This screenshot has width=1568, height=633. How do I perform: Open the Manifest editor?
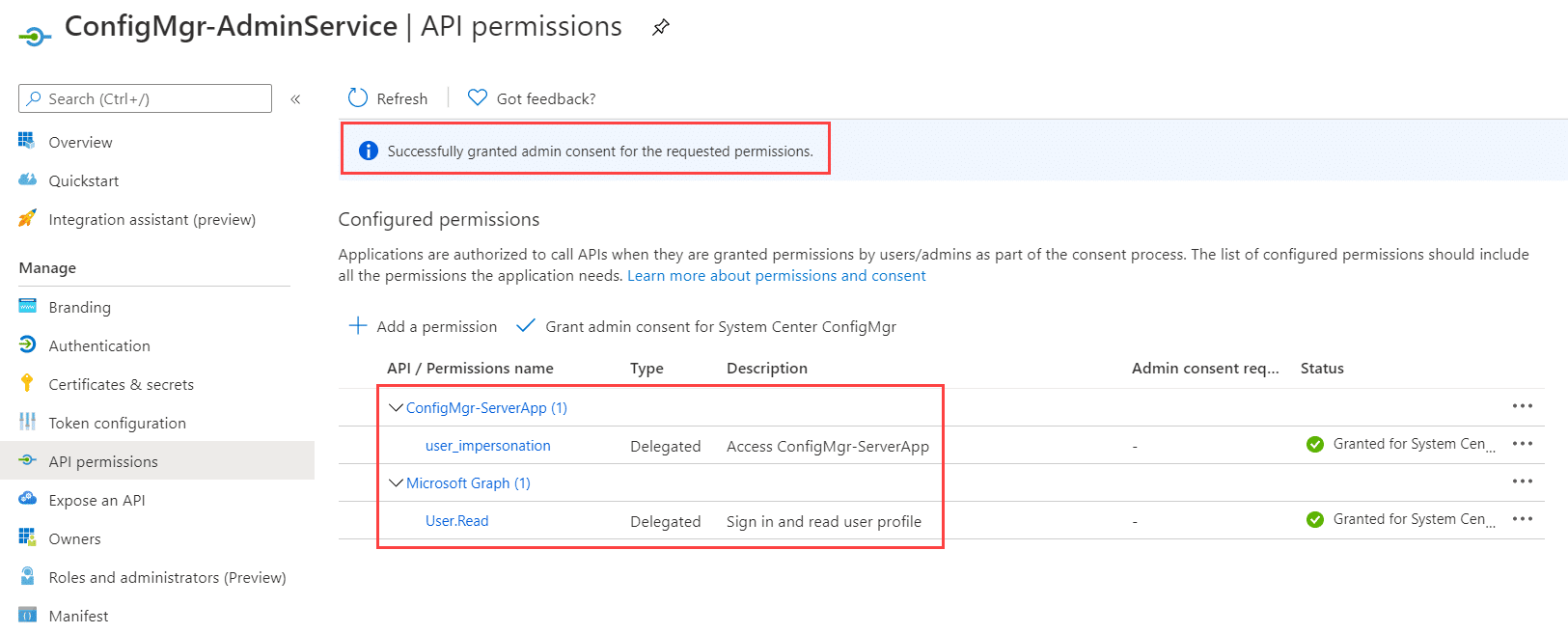pyautogui.click(x=78, y=615)
